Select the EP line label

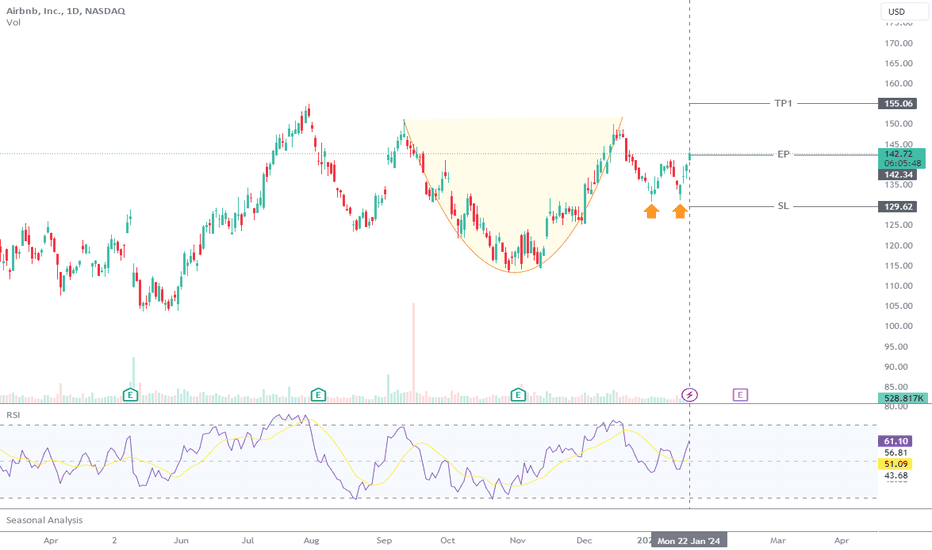coord(783,155)
